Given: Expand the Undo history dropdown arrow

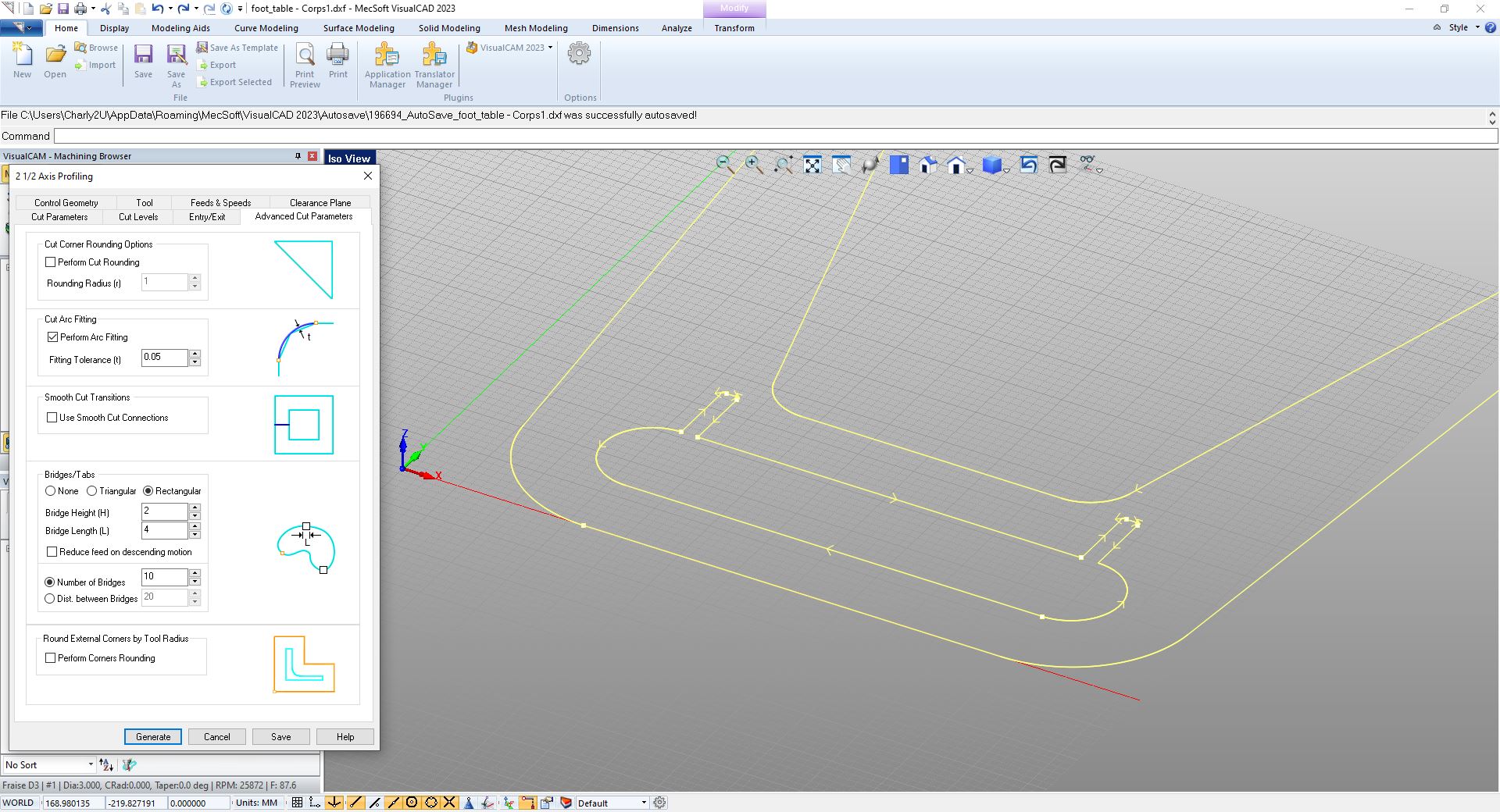Looking at the screenshot, I should point(170,9).
